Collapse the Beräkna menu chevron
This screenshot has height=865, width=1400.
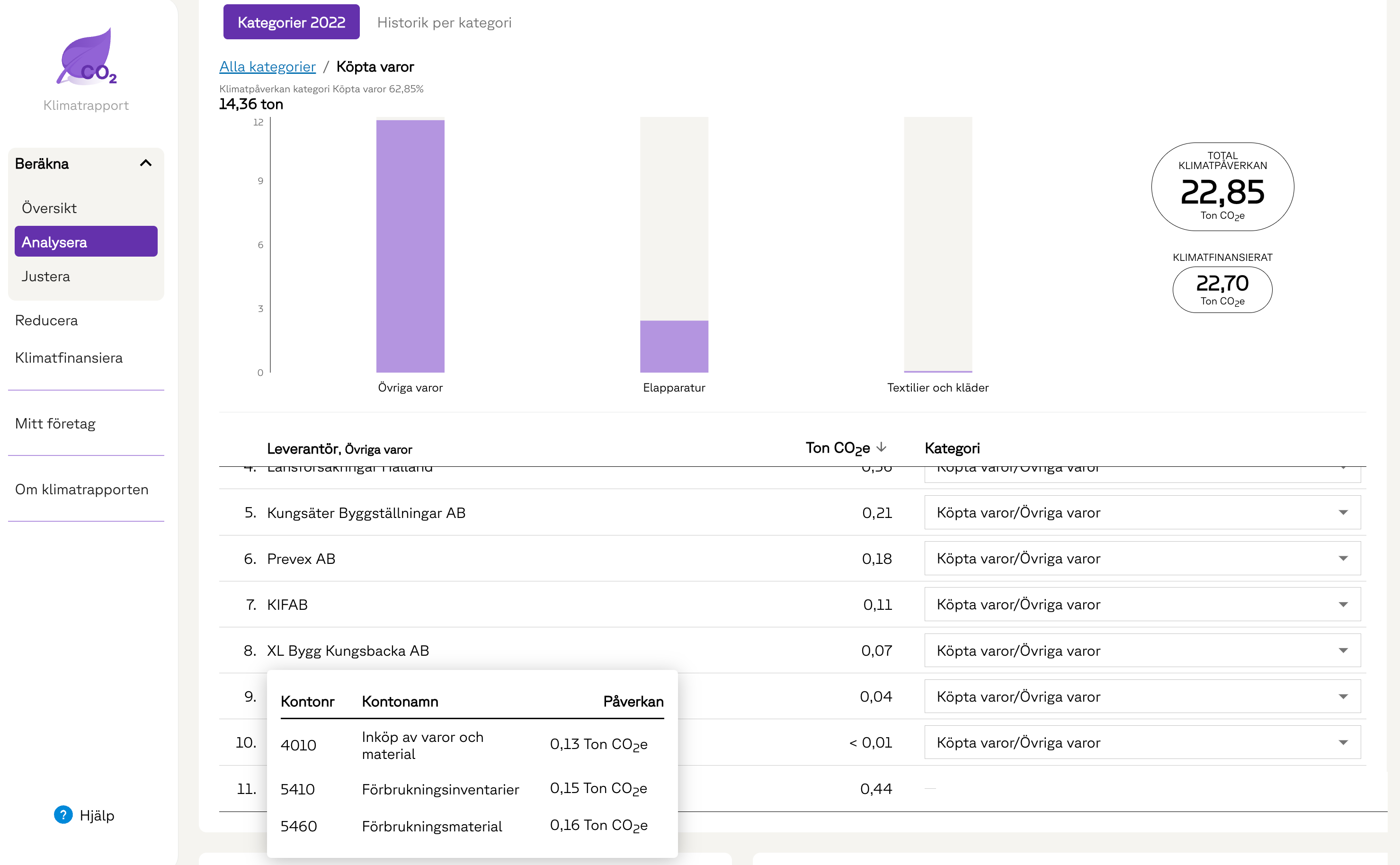(x=146, y=164)
